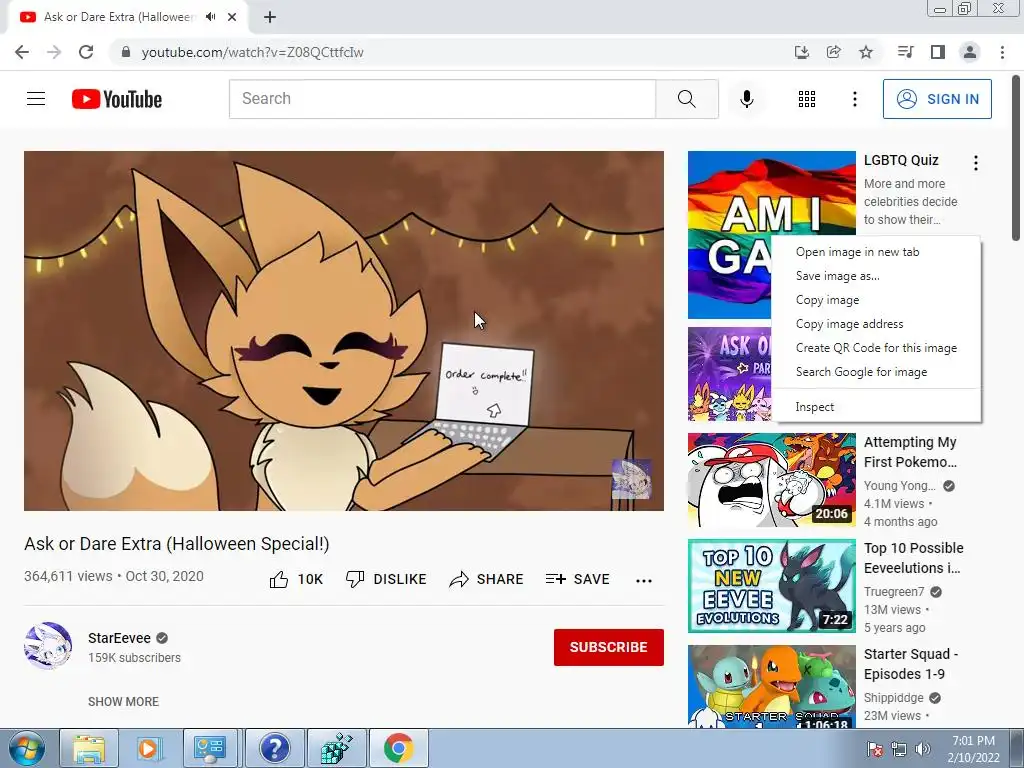This screenshot has width=1024, height=768.
Task: Click the page vertical scrollbar thumb
Action: [x=1017, y=159]
